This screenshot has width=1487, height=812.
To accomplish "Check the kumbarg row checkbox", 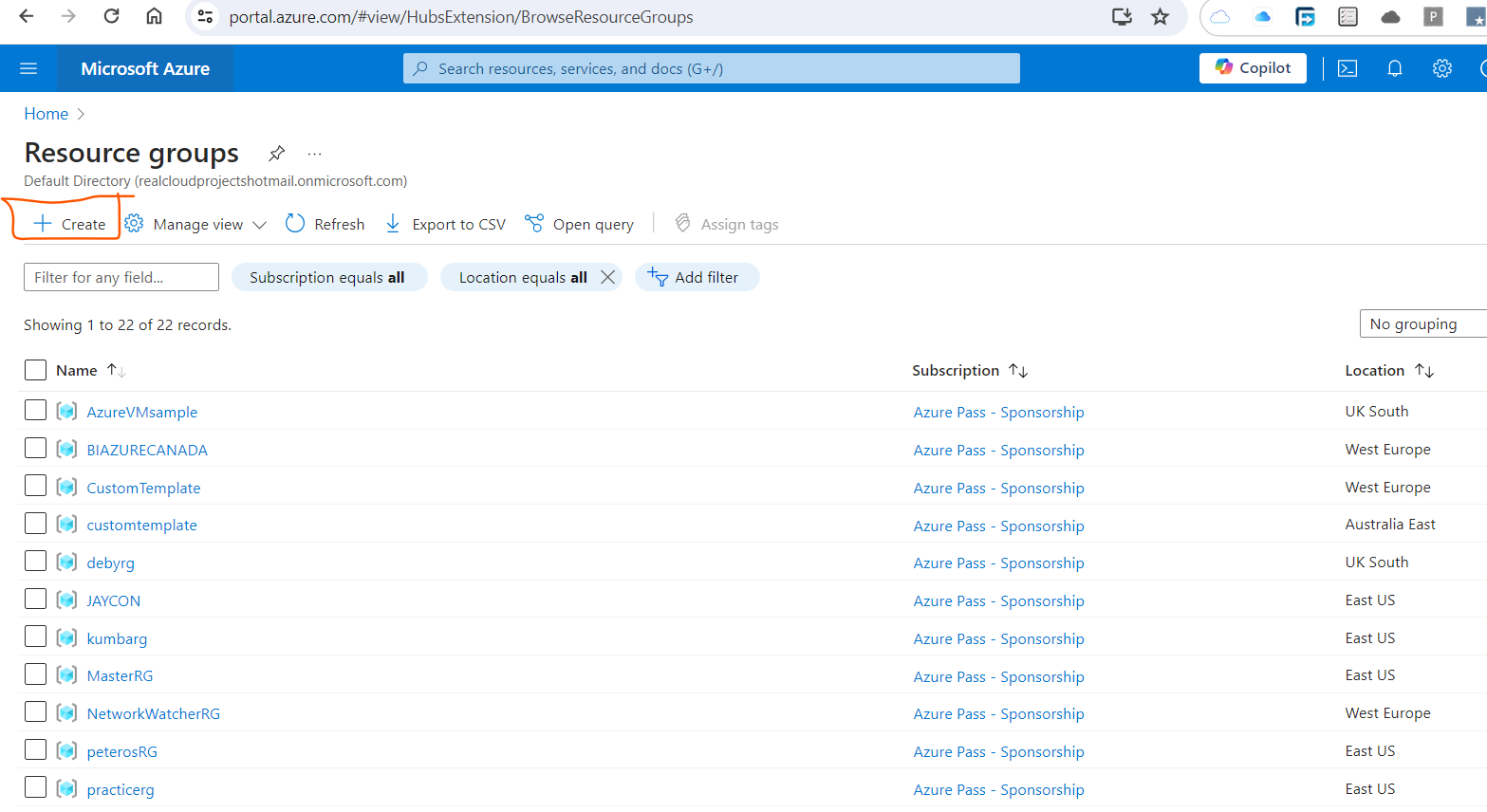I will coord(35,637).
